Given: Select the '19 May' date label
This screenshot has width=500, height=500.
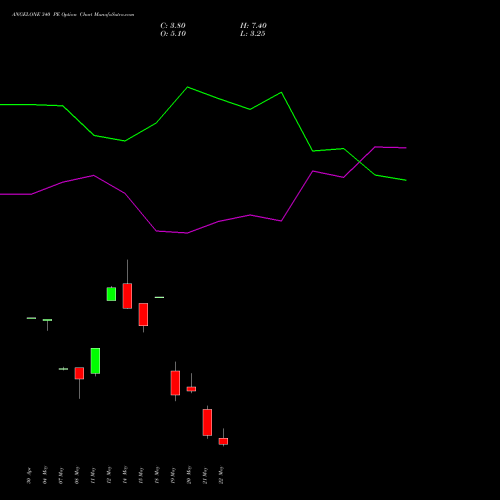Looking at the screenshot, I should [x=173, y=475].
